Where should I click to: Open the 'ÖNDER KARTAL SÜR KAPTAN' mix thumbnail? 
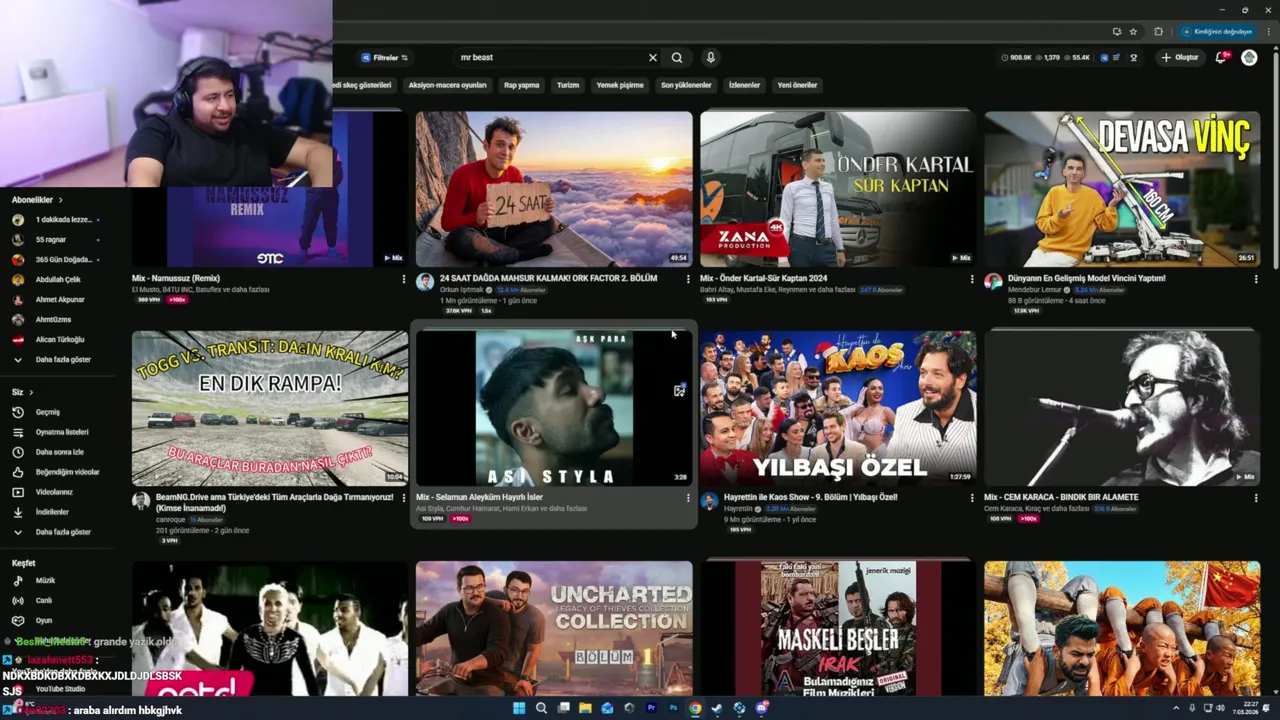pos(838,188)
